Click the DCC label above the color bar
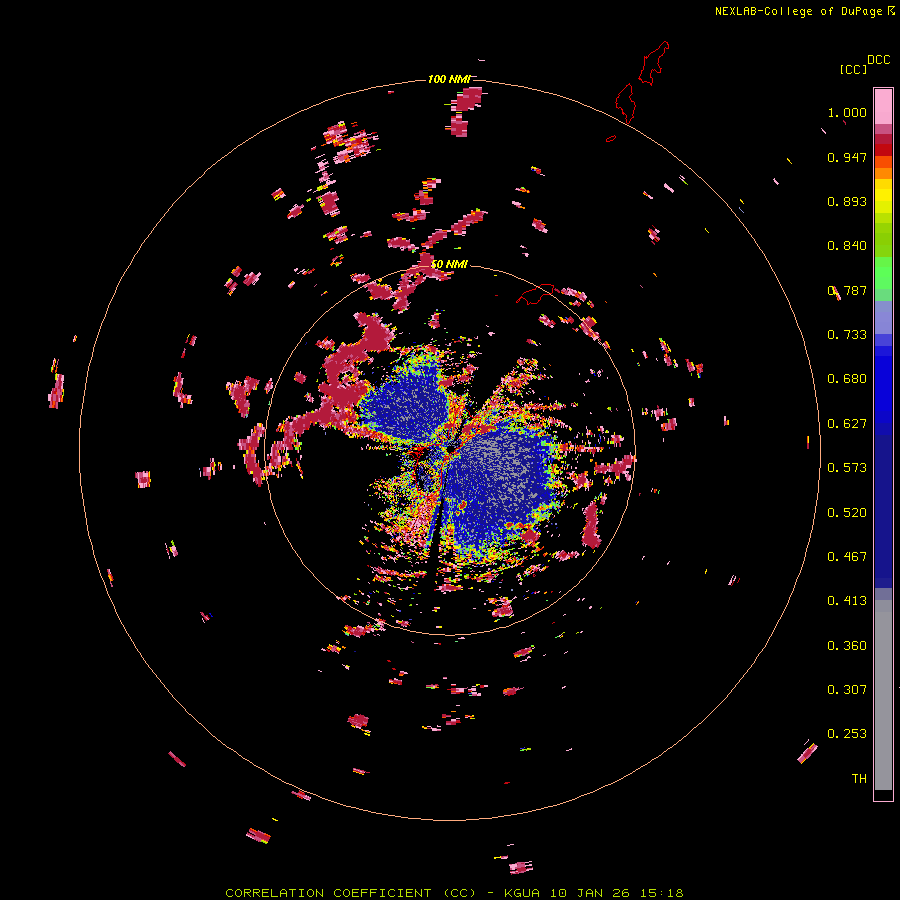The height and width of the screenshot is (900, 900). (878, 60)
